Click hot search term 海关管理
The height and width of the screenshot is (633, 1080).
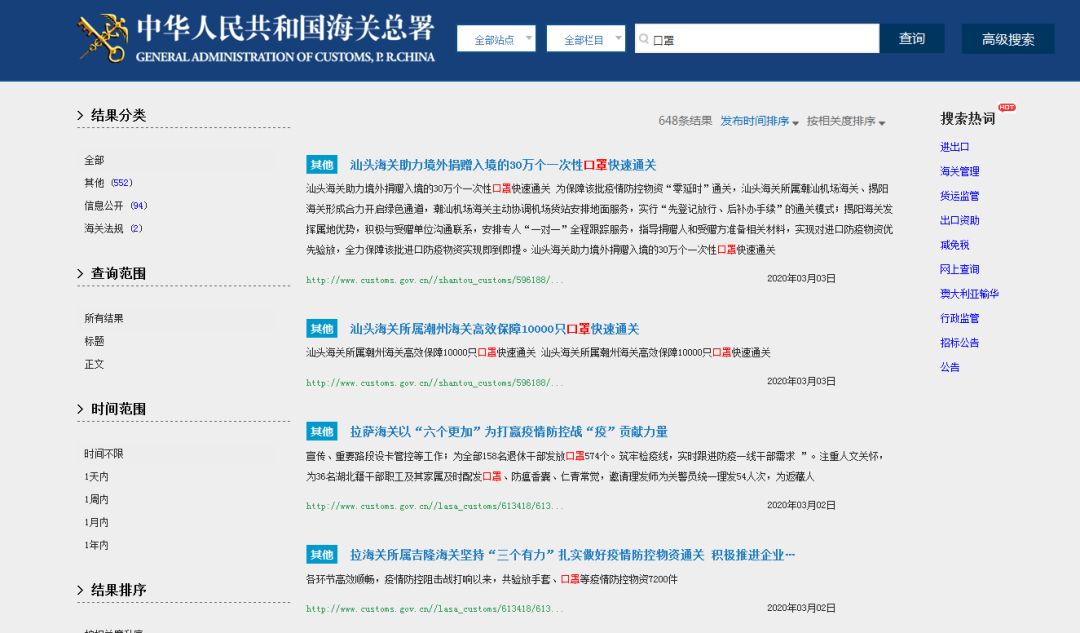coord(959,172)
